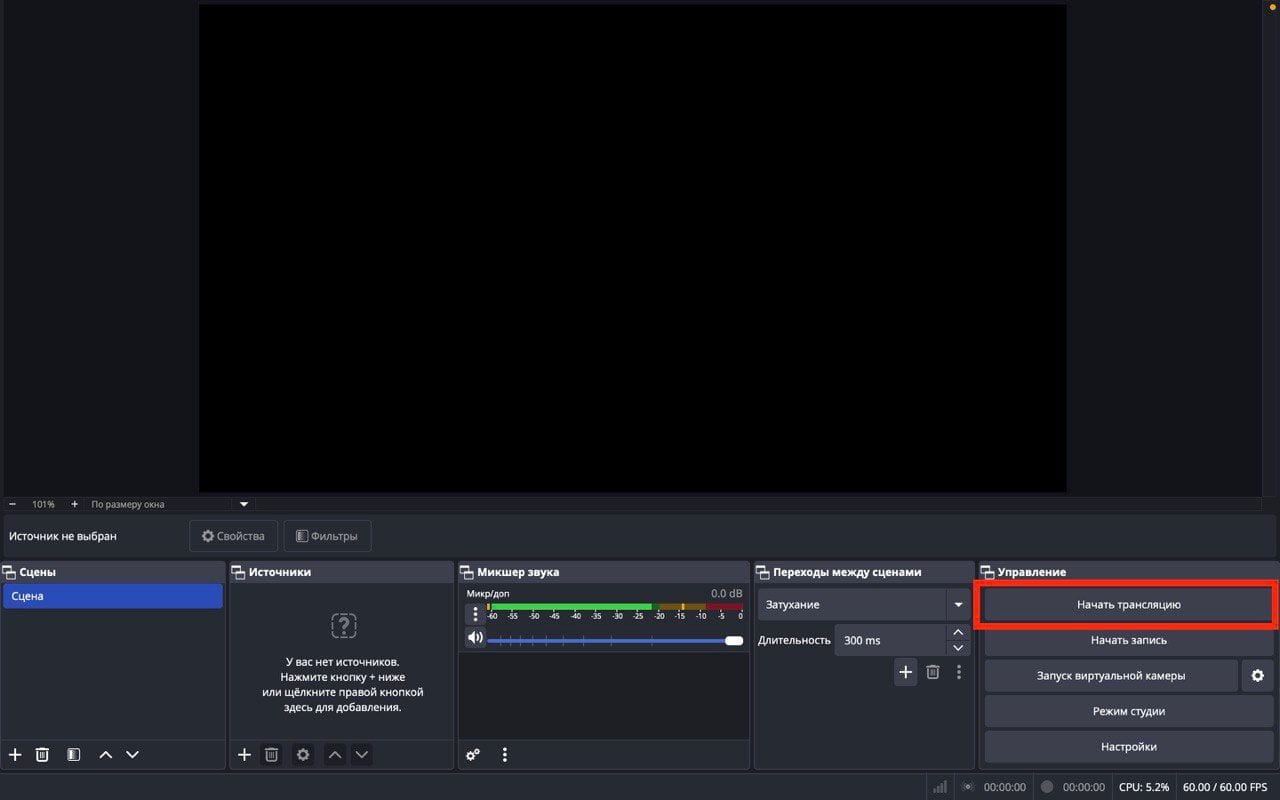Viewport: 1280px width, 800px height.
Task: Click the Начать трансляцию button
Action: point(1128,605)
